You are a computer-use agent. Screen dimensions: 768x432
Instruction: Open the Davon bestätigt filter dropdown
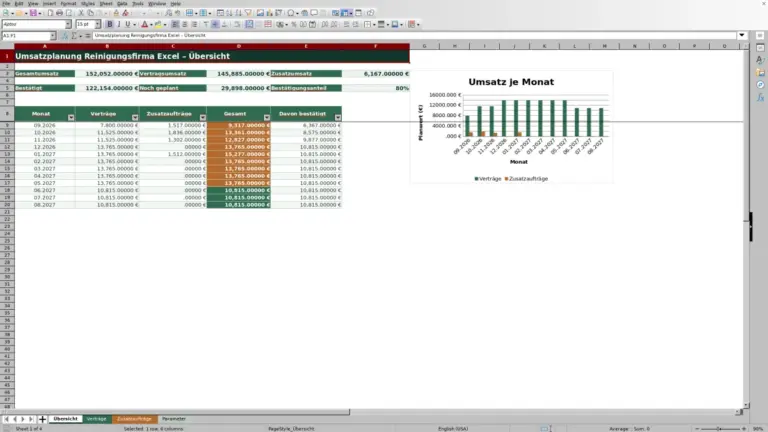click(338, 118)
